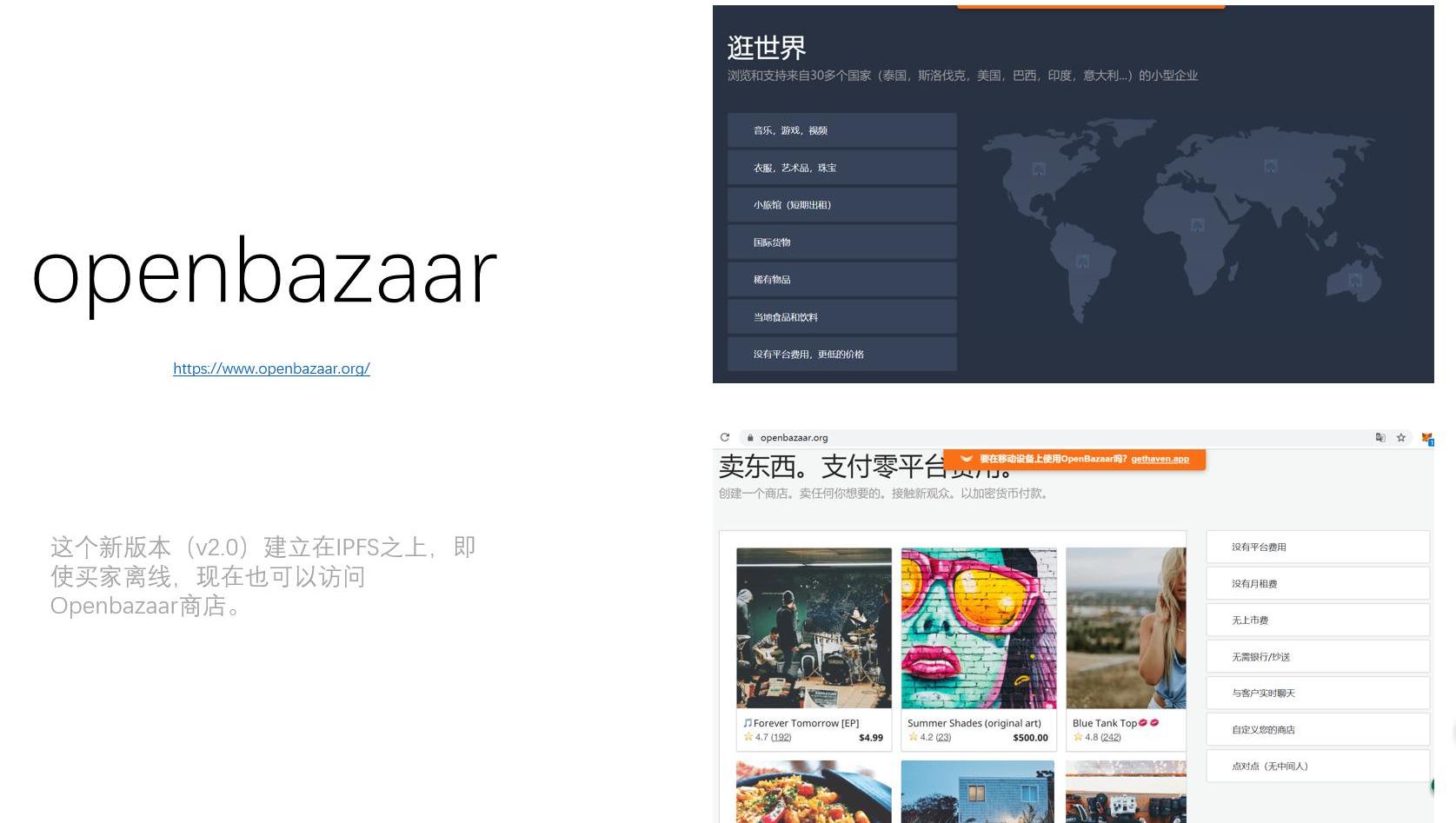The image size is (1456, 823).
Task: Open the https://www.openbazaar.org/ hyperlink
Action: (271, 368)
